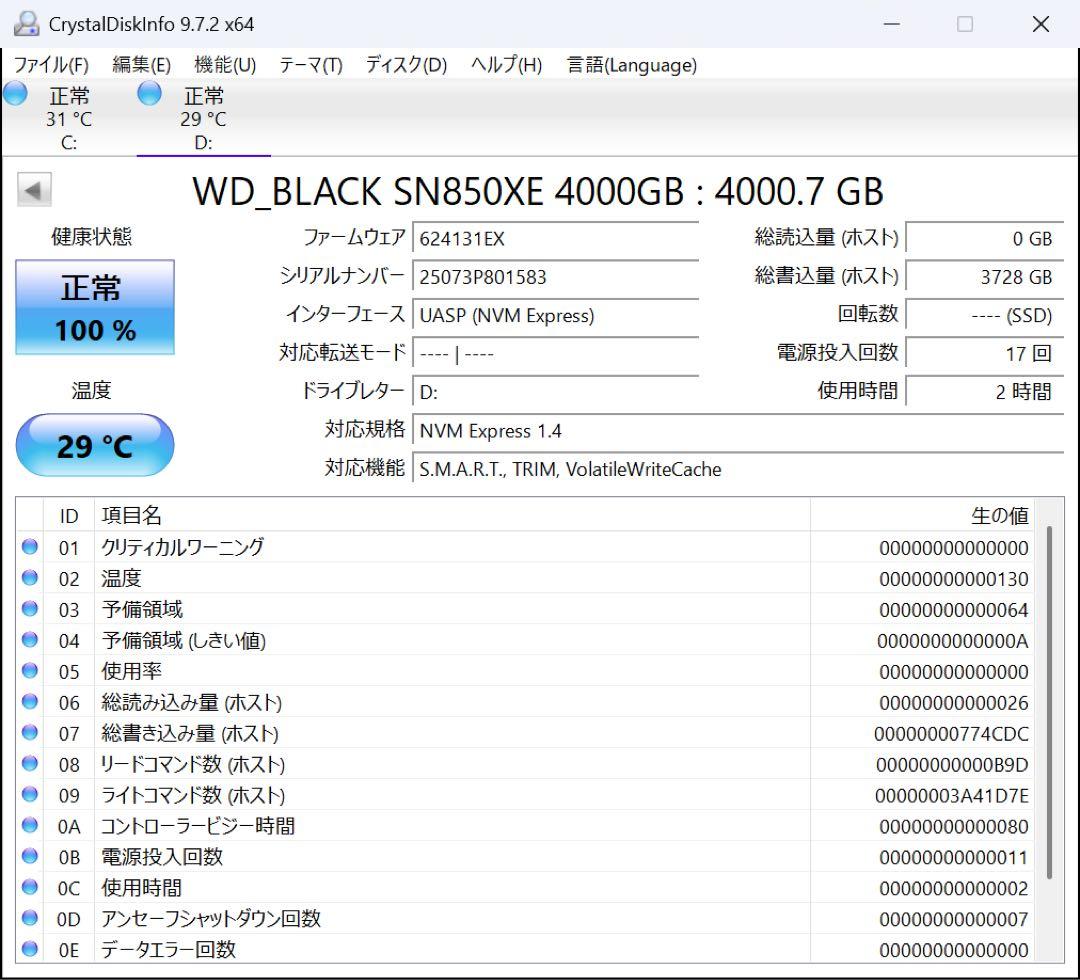This screenshot has width=1080, height=980.
Task: Click the 29°C temperature indicator
Action: tap(95, 445)
